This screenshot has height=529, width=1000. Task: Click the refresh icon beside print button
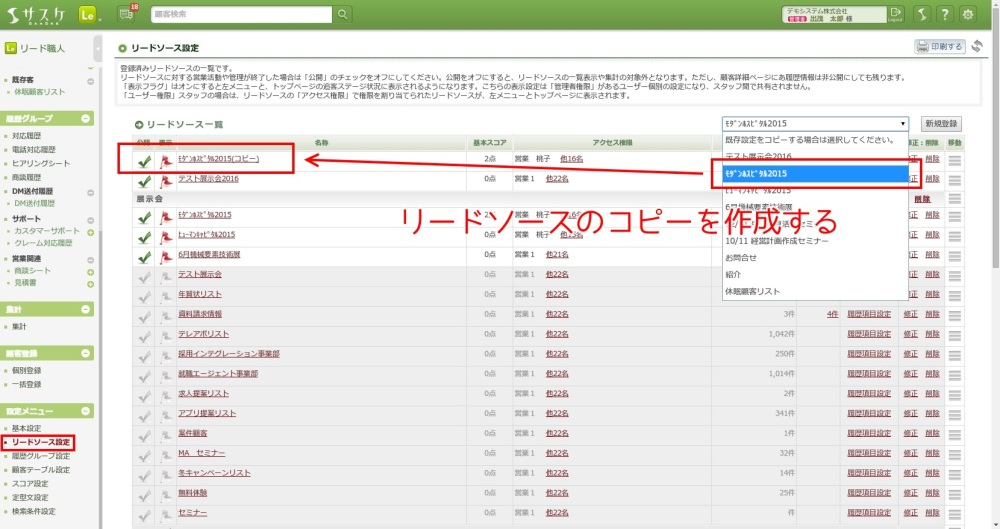[977, 46]
